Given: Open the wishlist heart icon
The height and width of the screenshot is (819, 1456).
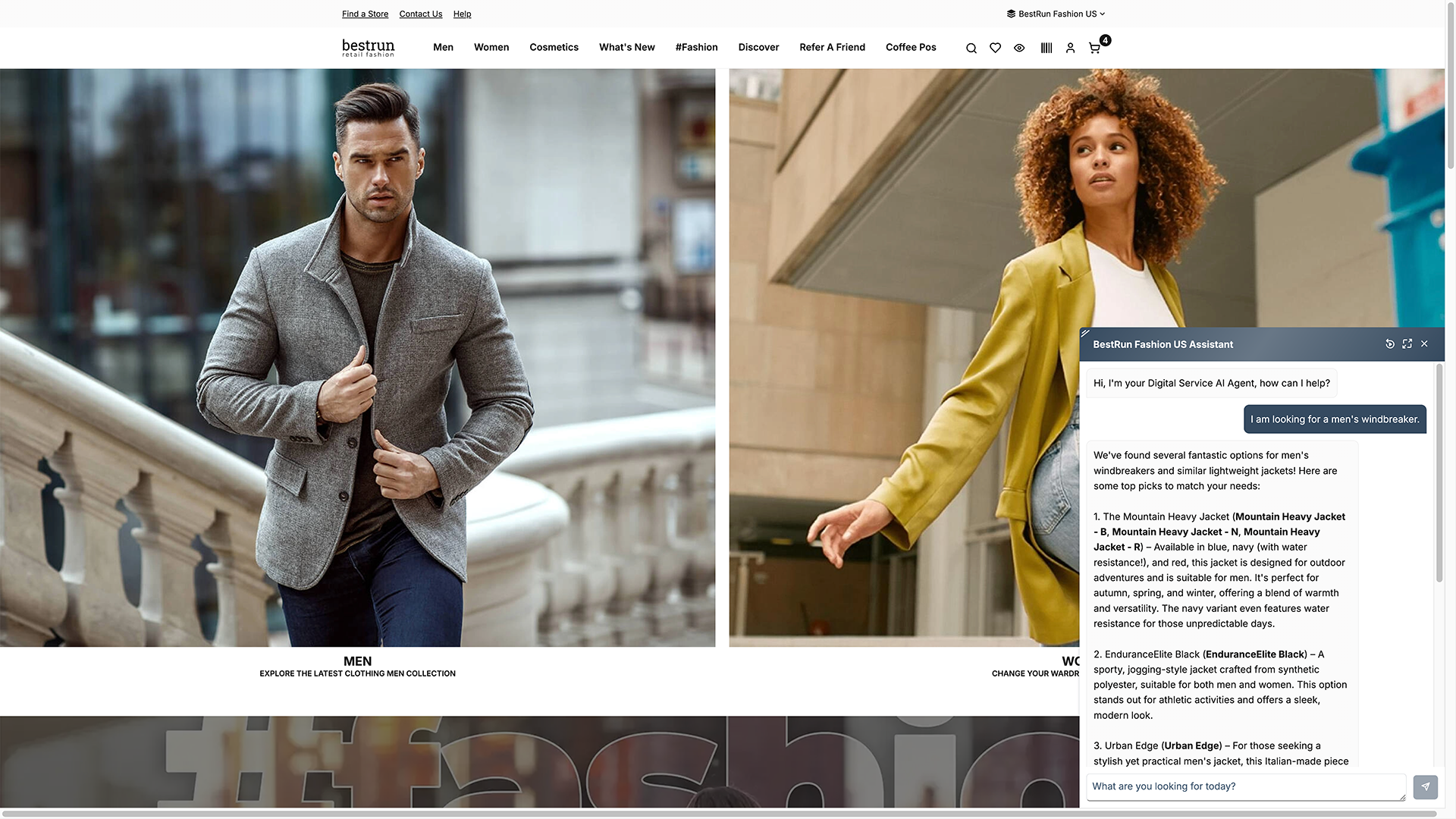Looking at the screenshot, I should point(995,48).
